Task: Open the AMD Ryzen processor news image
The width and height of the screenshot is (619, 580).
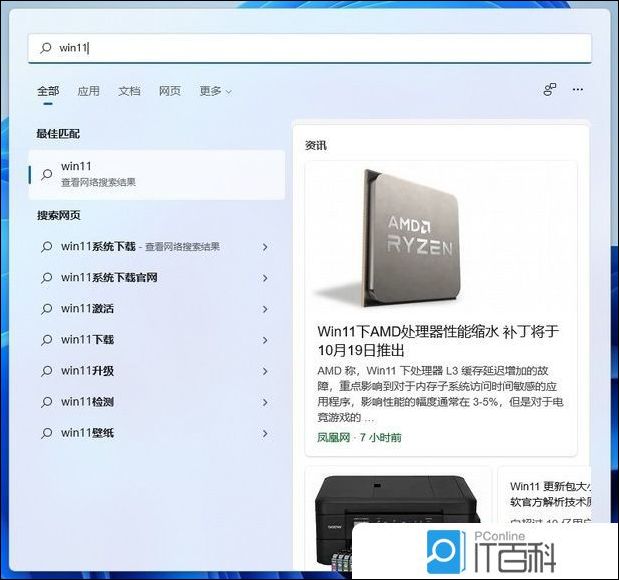Action: point(441,238)
